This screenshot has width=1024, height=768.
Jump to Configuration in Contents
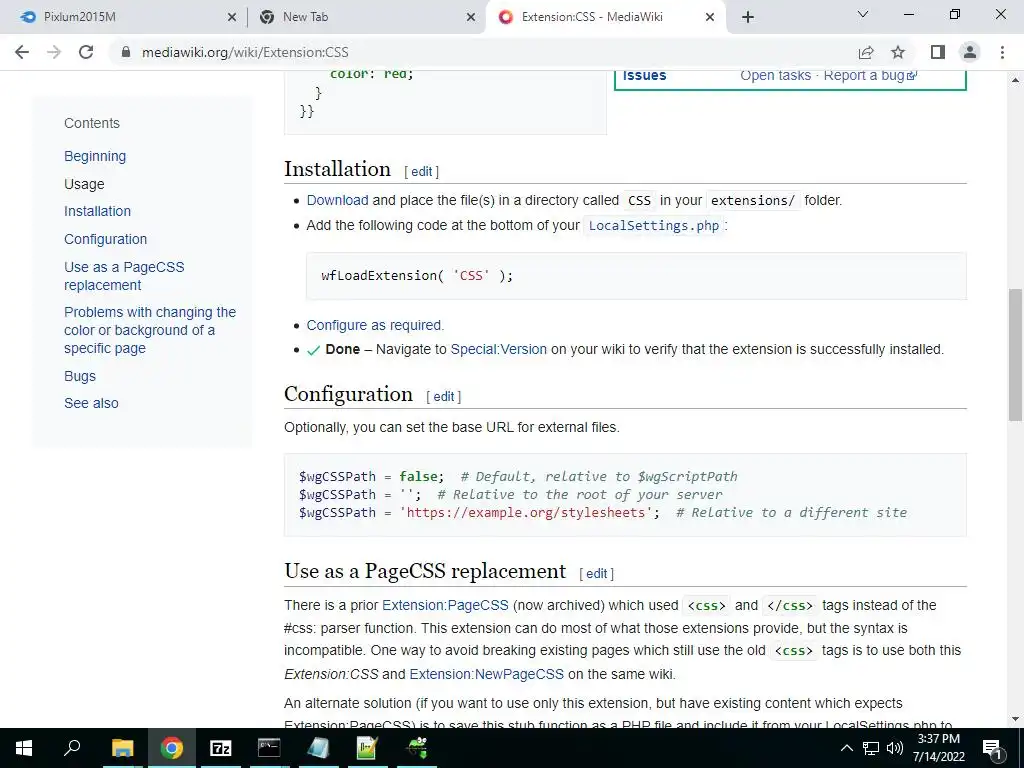pyautogui.click(x=105, y=239)
